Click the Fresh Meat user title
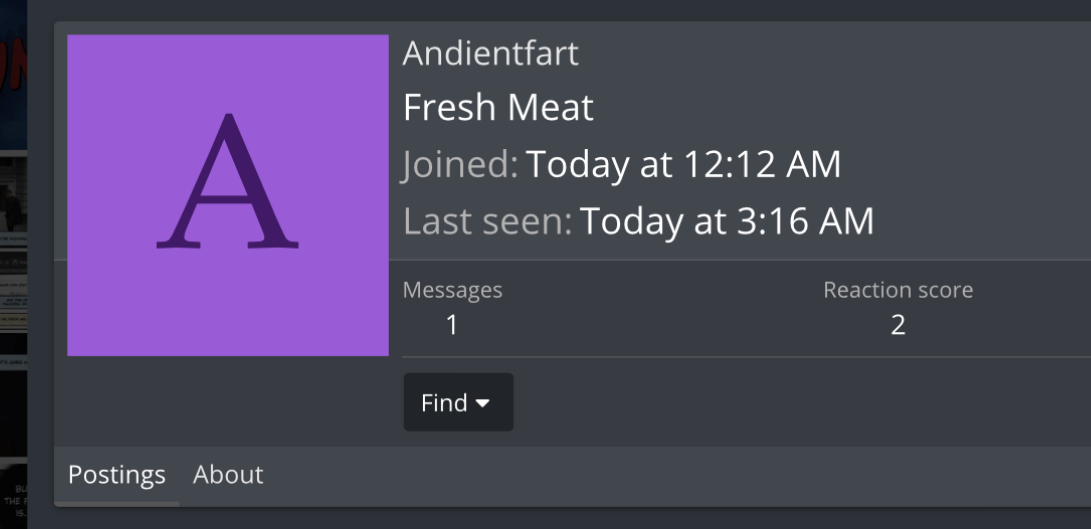The height and width of the screenshot is (529, 1091). (x=498, y=108)
